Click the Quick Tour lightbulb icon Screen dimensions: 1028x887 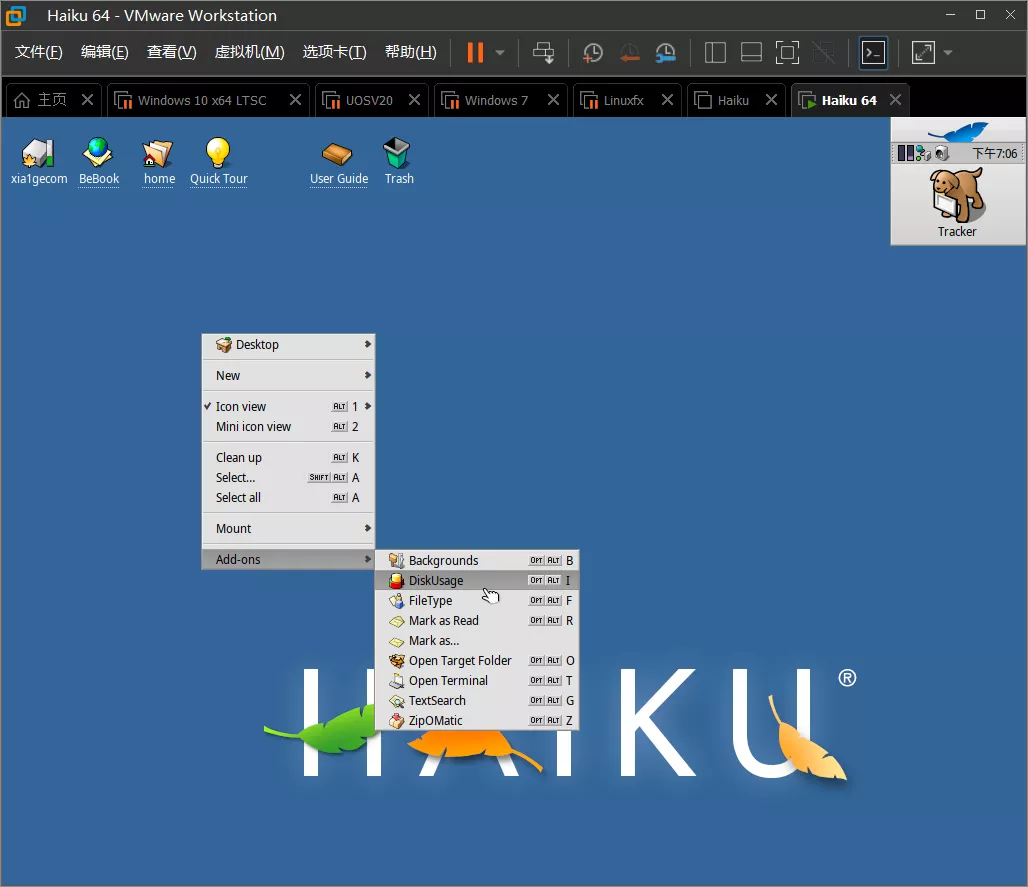(x=218, y=153)
